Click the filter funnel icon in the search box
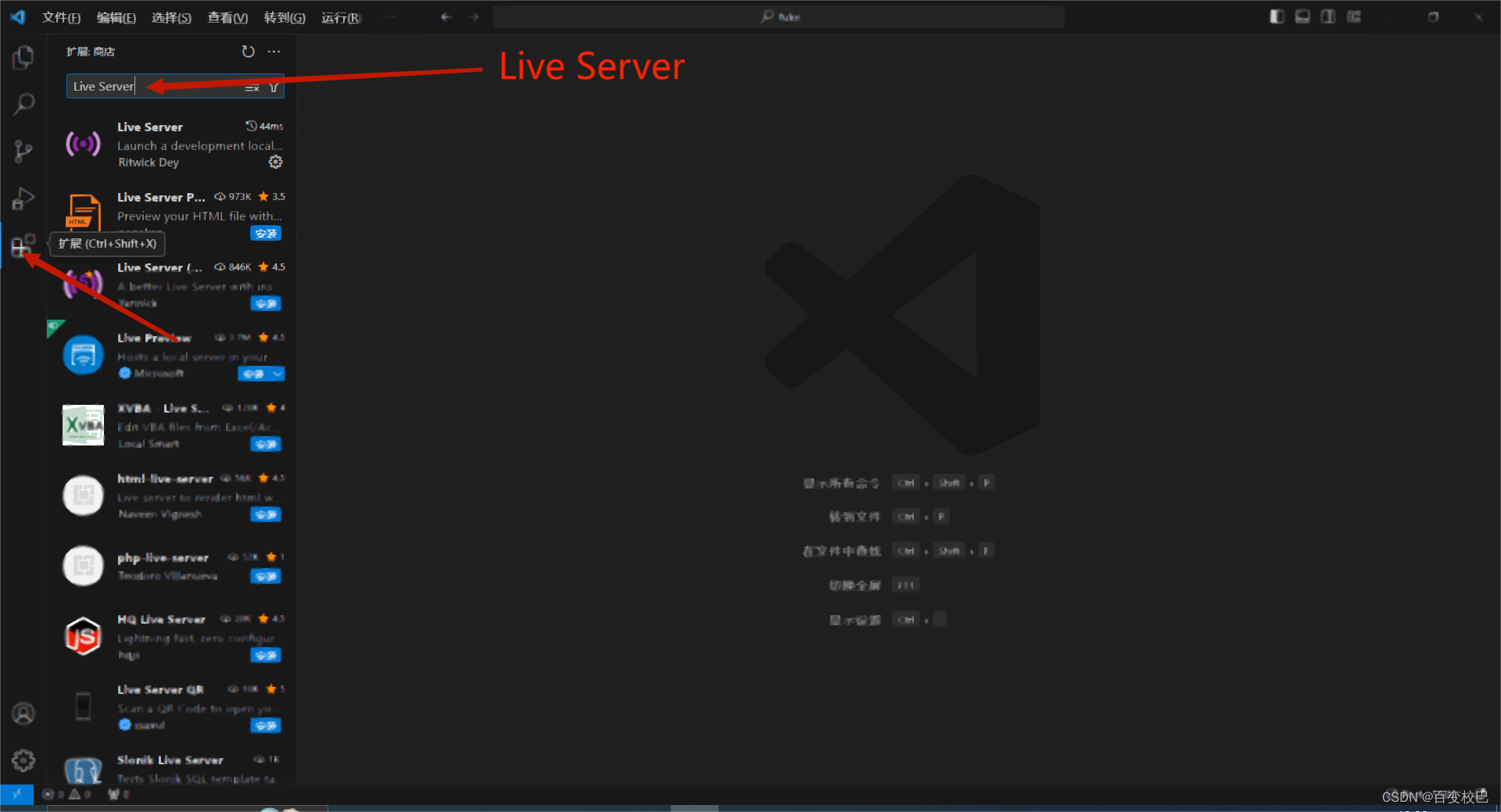1501x812 pixels. pos(274,87)
